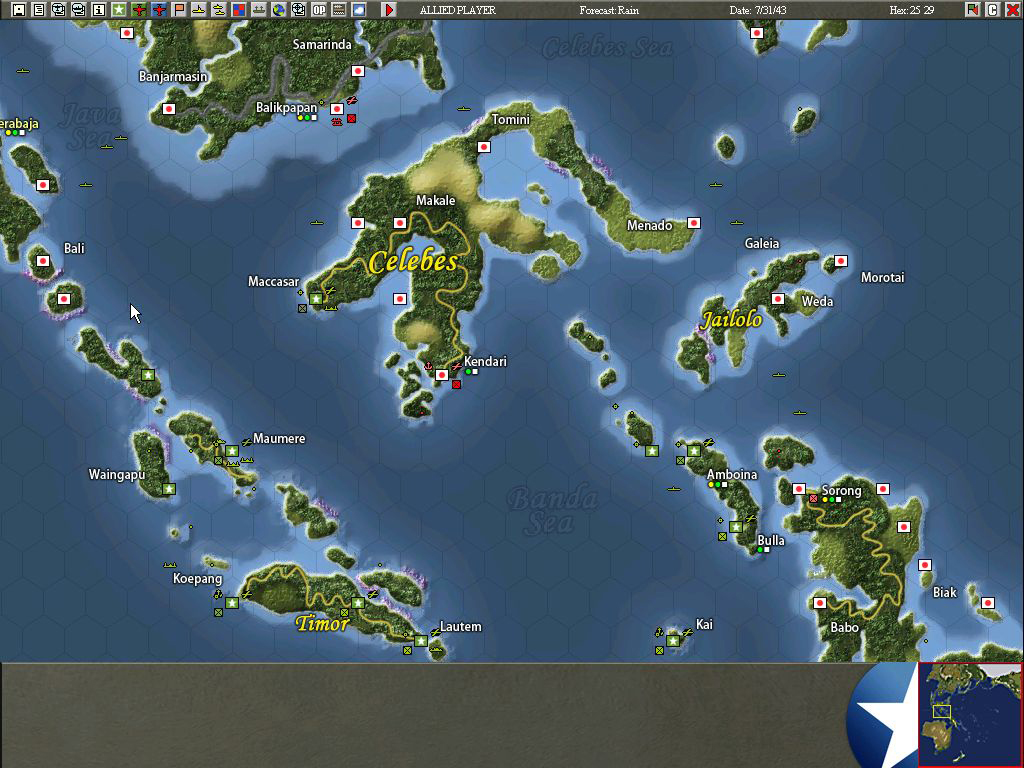The width and height of the screenshot is (1024, 768).
Task: Toggle the green flag icon near top right
Action: click(x=973, y=9)
